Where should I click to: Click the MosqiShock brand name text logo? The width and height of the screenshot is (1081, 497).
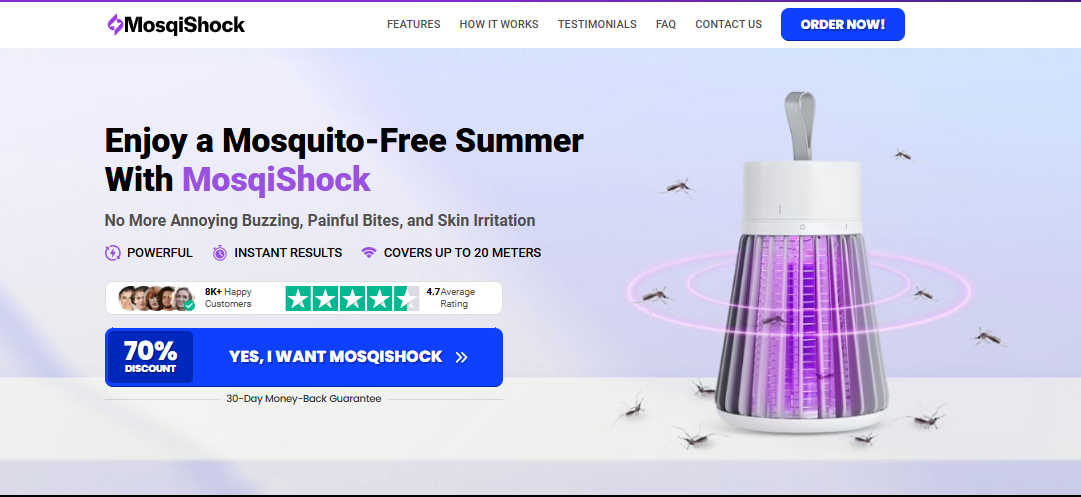click(185, 25)
